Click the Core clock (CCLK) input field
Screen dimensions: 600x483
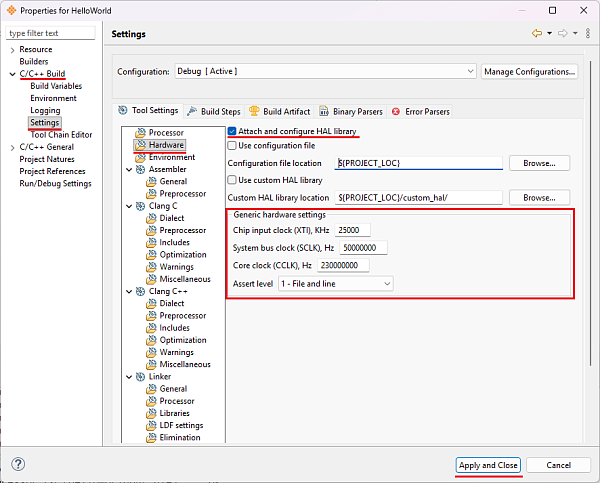[343, 266]
